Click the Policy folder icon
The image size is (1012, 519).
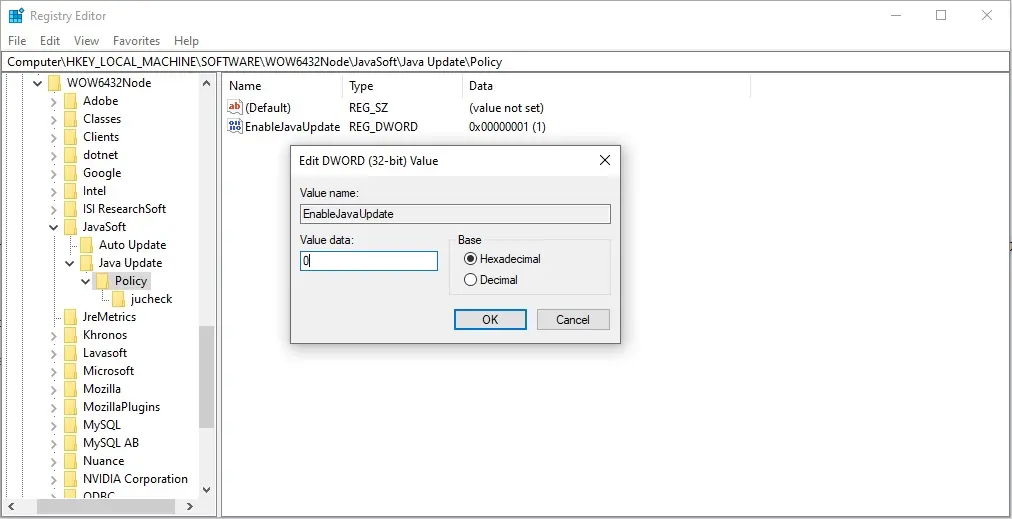[x=102, y=281]
